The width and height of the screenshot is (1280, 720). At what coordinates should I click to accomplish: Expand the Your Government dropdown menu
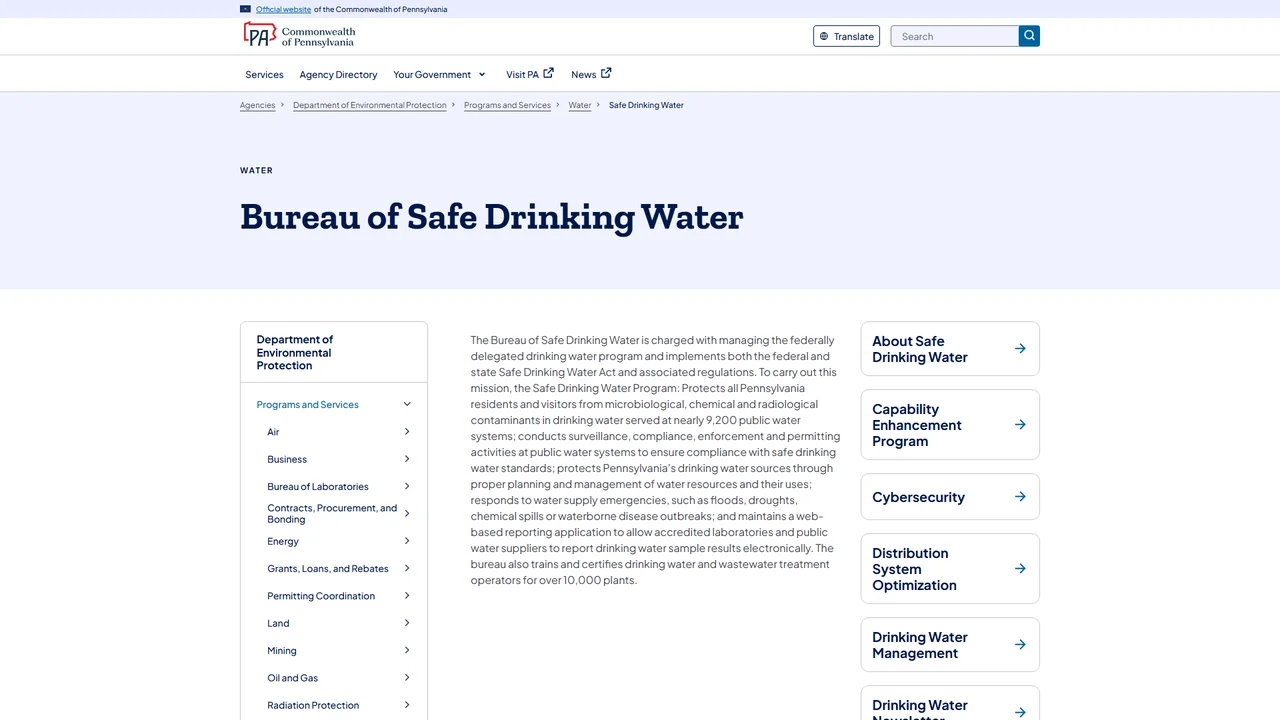coord(439,74)
